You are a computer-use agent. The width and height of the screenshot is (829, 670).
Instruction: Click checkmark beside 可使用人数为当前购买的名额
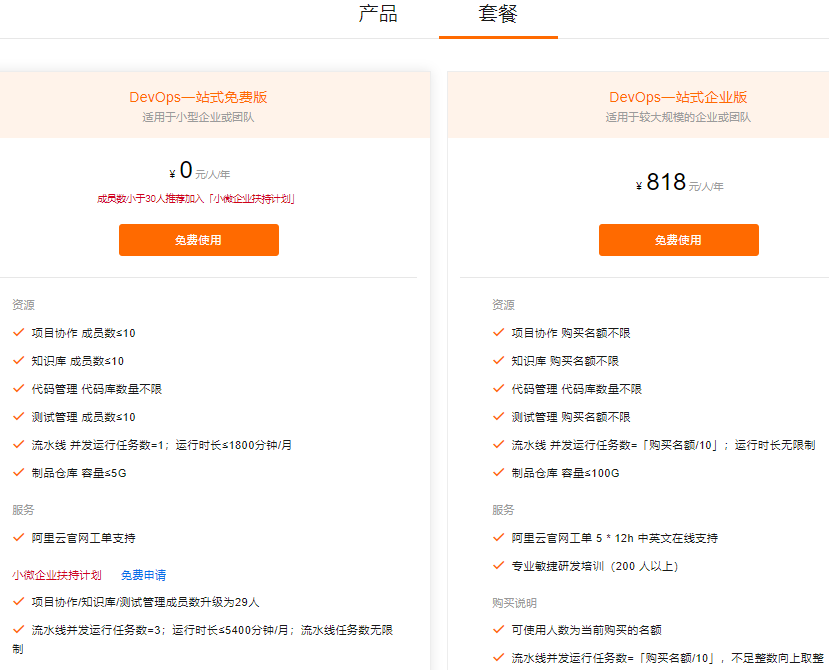pos(499,630)
